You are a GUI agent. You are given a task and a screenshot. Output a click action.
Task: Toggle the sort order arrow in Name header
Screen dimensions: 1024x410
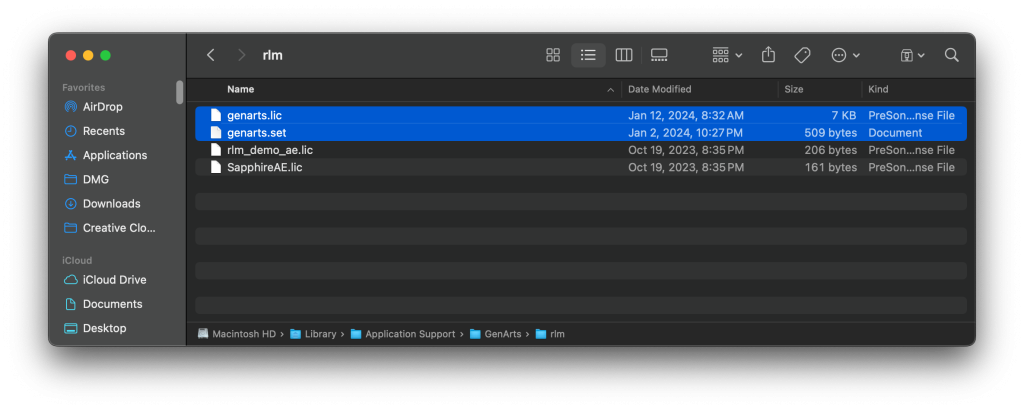[611, 90]
